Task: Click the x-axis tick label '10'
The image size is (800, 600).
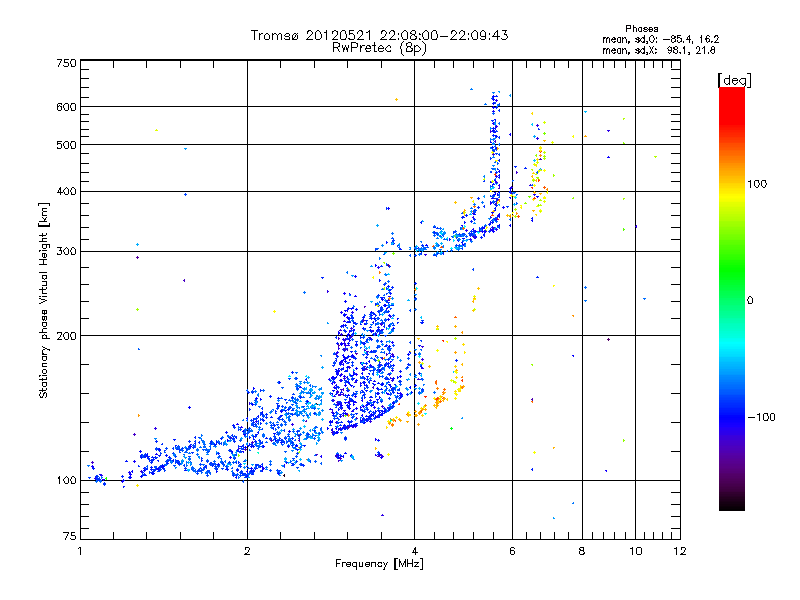Action: point(636,551)
